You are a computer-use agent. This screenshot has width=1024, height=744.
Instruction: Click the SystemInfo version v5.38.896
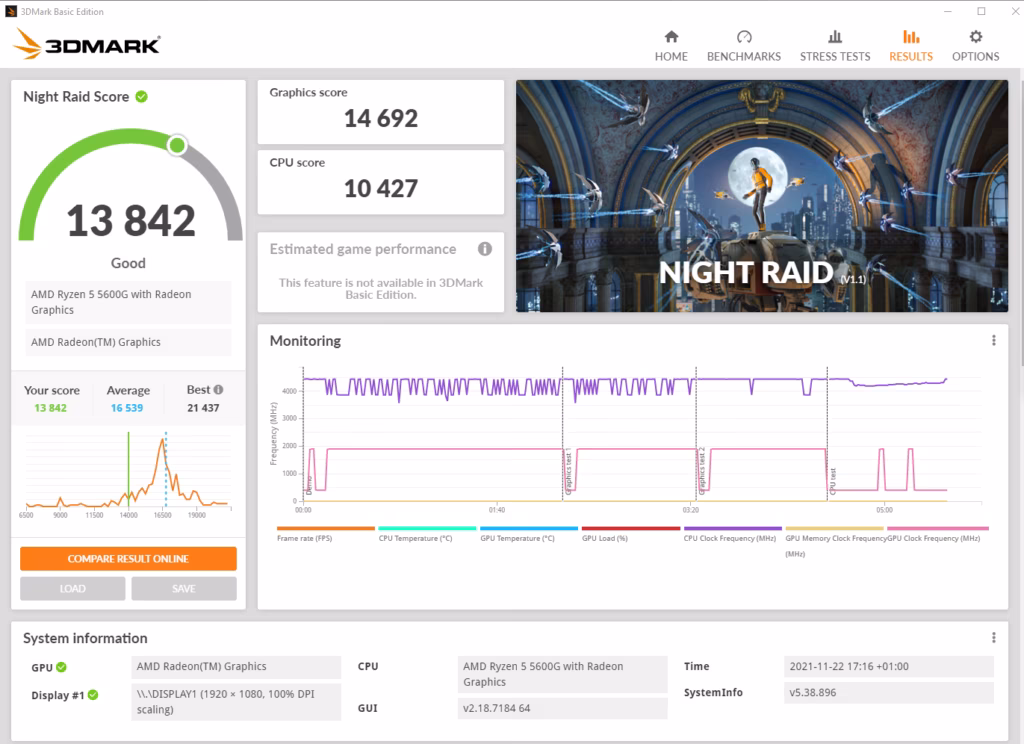click(888, 692)
